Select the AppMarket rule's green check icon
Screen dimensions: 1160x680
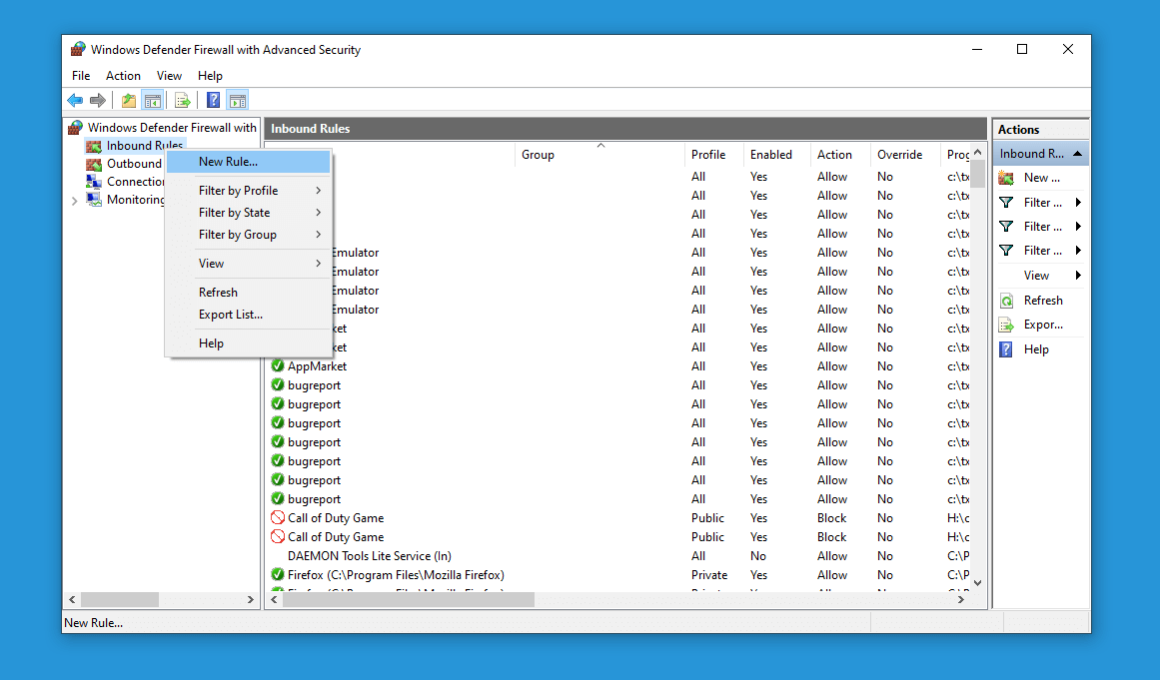point(277,366)
